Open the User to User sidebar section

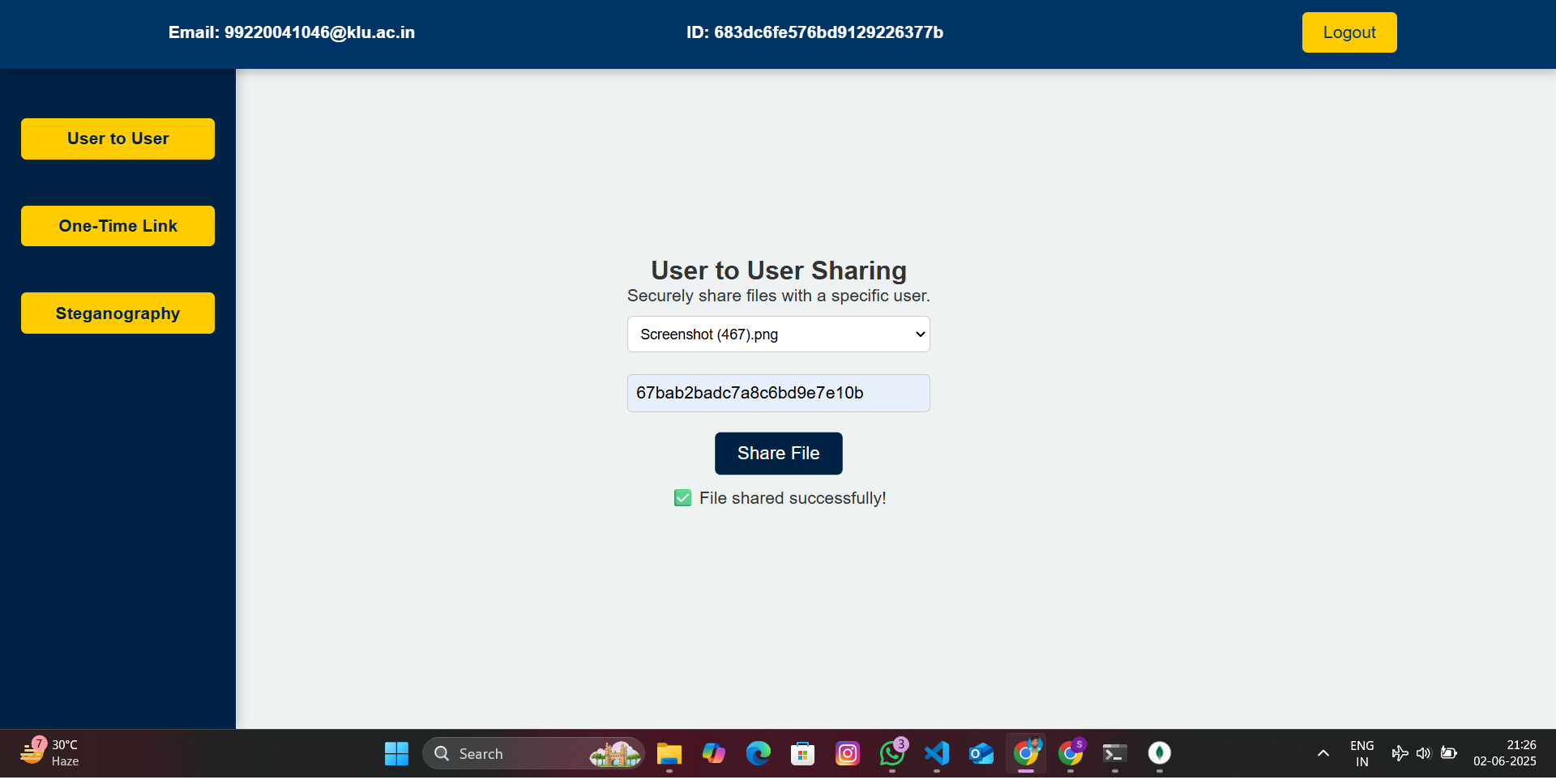(118, 138)
